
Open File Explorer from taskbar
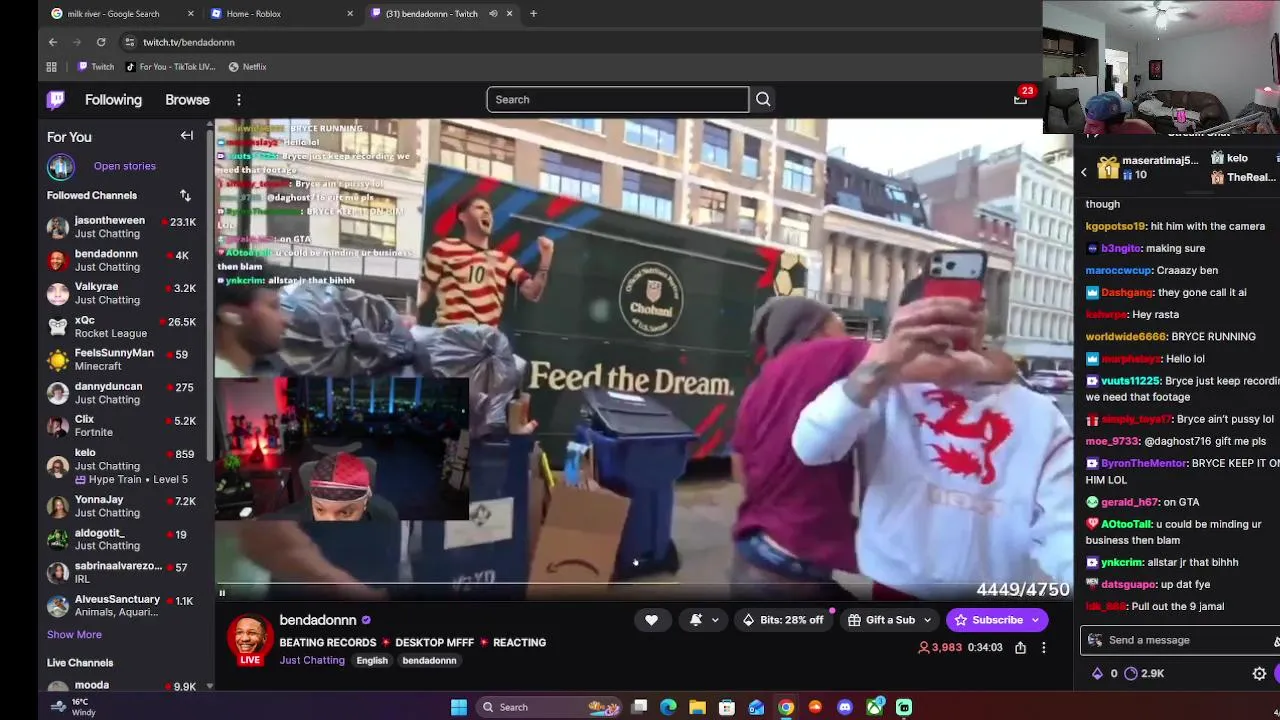coord(697,707)
